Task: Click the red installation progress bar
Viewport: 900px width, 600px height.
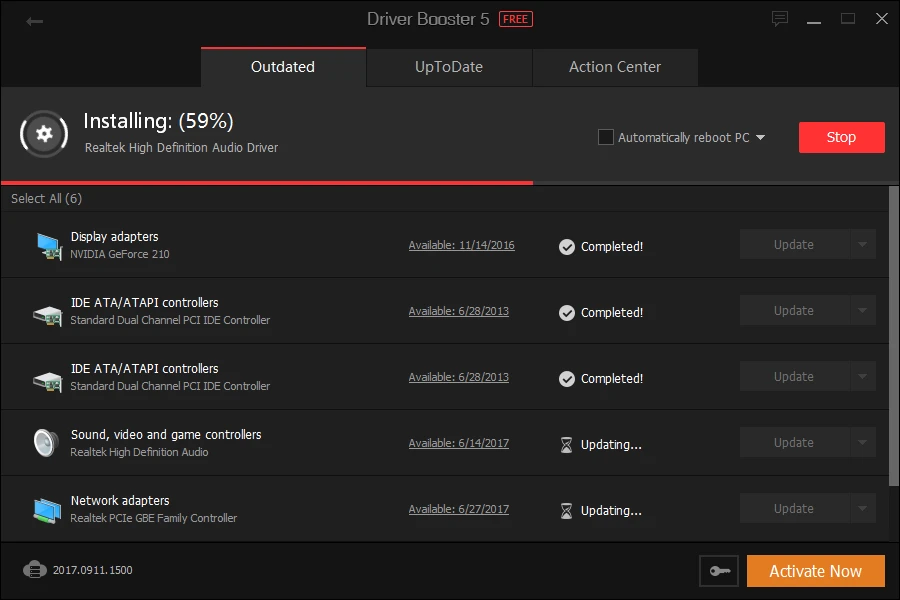Action: pyautogui.click(x=265, y=180)
